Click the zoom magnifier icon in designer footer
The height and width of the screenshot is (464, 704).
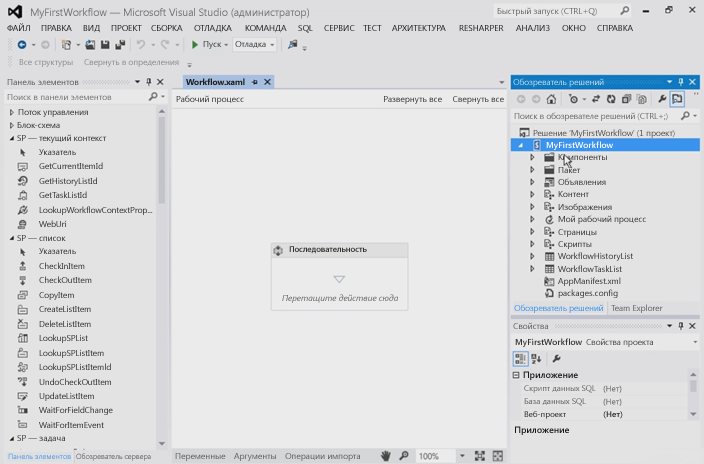coord(404,456)
